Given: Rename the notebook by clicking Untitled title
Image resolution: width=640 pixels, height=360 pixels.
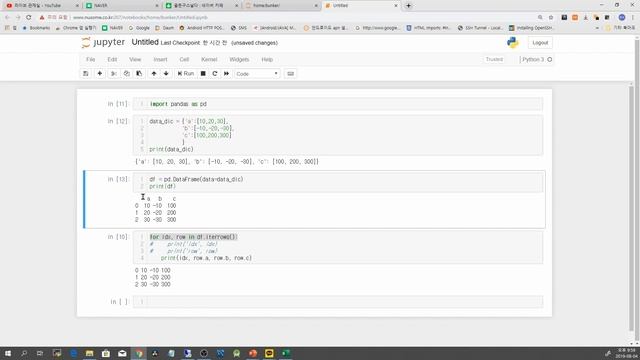Looking at the screenshot, I should pyautogui.click(x=145, y=42).
